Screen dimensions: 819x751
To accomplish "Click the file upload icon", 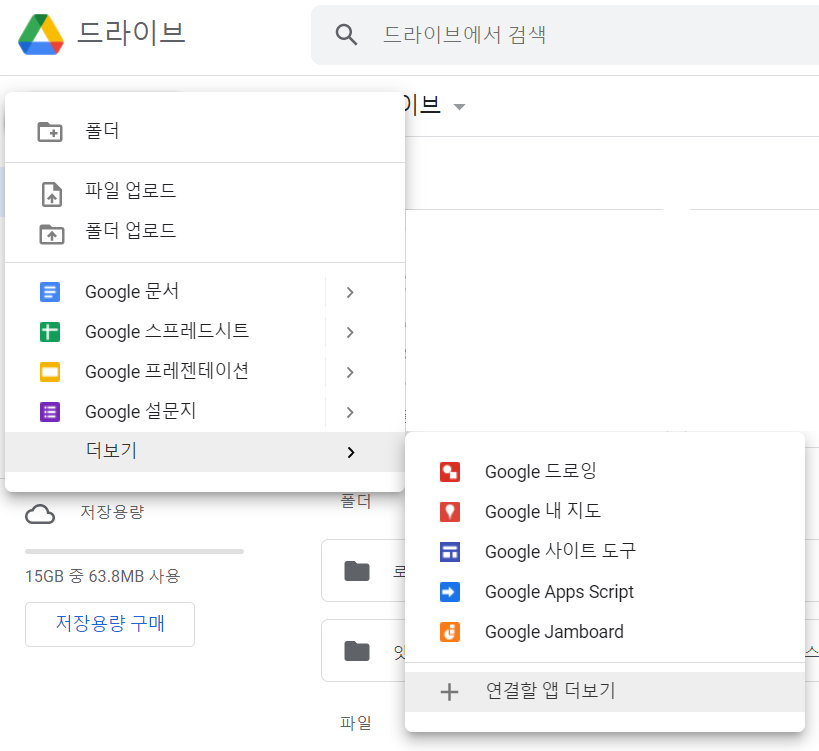I will pos(52,194).
